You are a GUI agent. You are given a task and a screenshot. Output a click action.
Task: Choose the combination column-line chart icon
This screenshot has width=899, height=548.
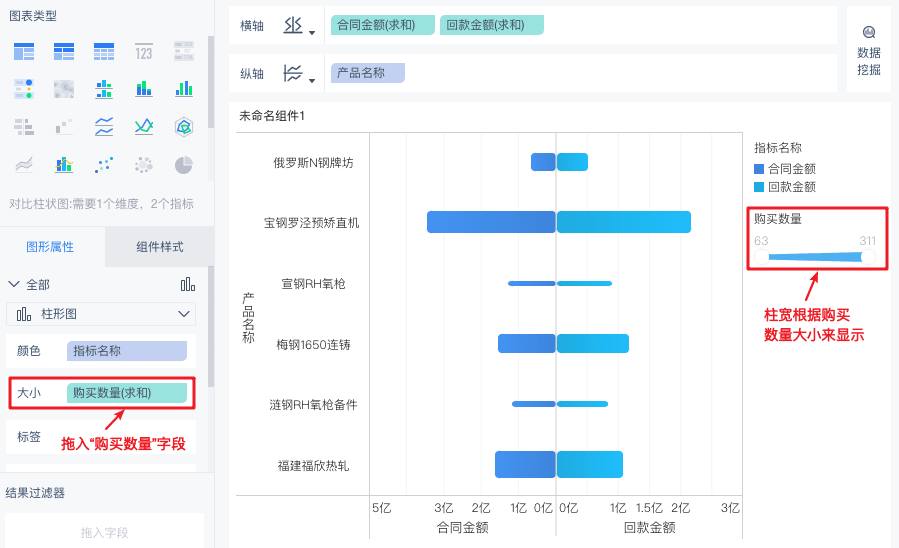click(64, 165)
